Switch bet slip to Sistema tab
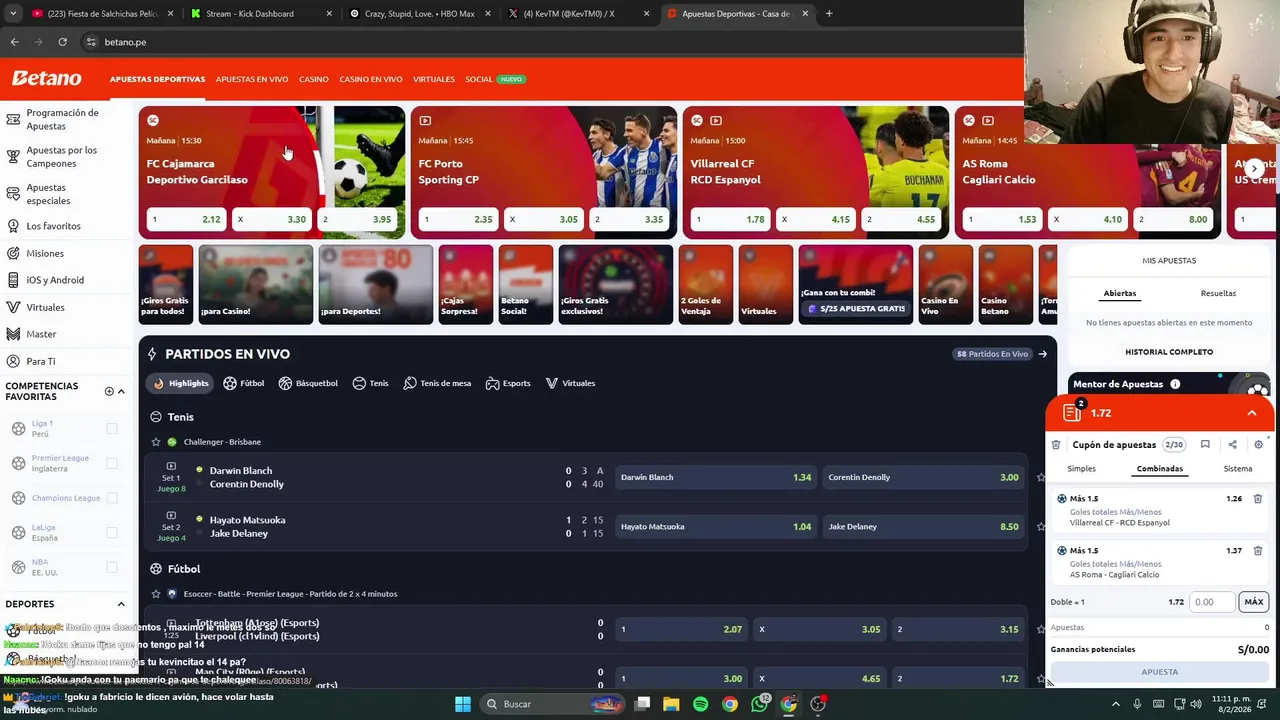This screenshot has width=1280, height=720. click(1237, 468)
